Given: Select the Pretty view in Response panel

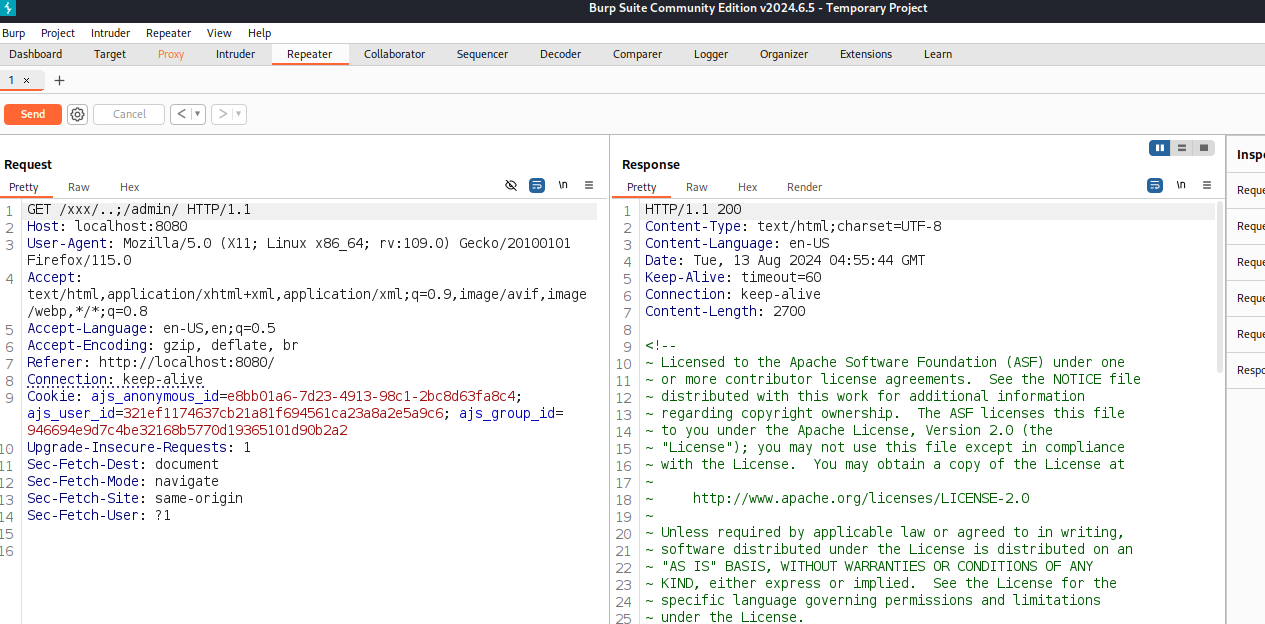Looking at the screenshot, I should [642, 187].
